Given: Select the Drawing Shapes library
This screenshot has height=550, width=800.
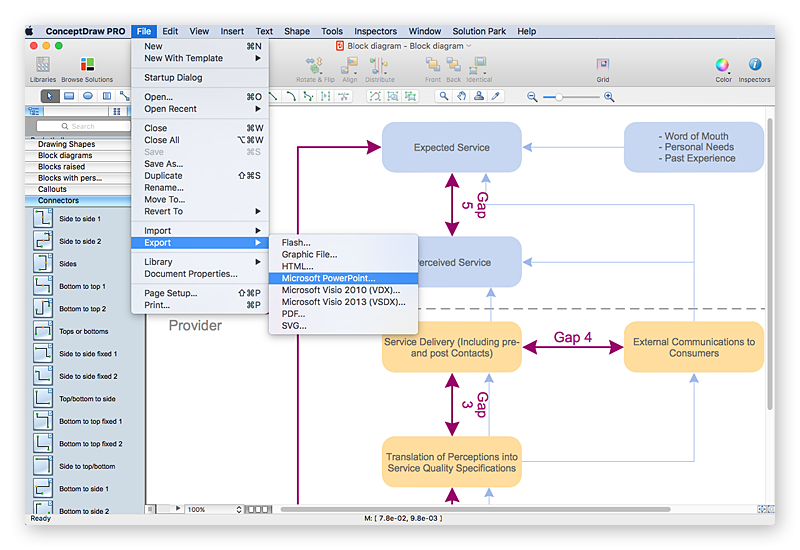Looking at the screenshot, I should pyautogui.click(x=66, y=145).
